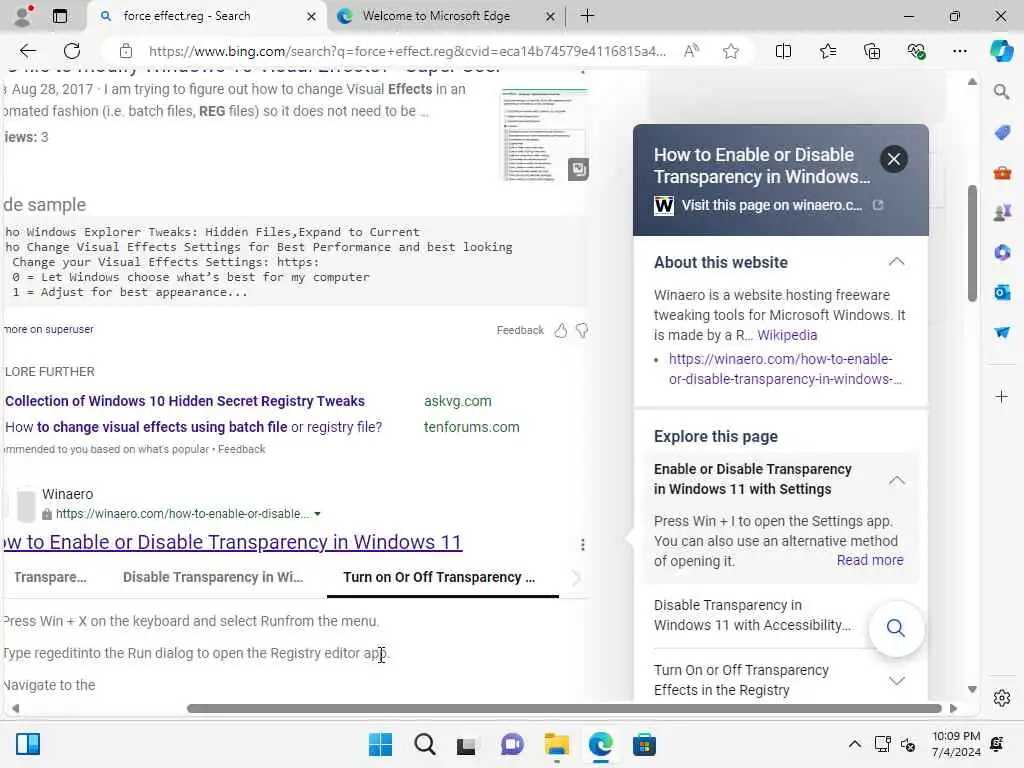The width and height of the screenshot is (1024, 768).
Task: Open How to Enable or Disable Transparency in Windows 11
Action: pyautogui.click(x=232, y=542)
